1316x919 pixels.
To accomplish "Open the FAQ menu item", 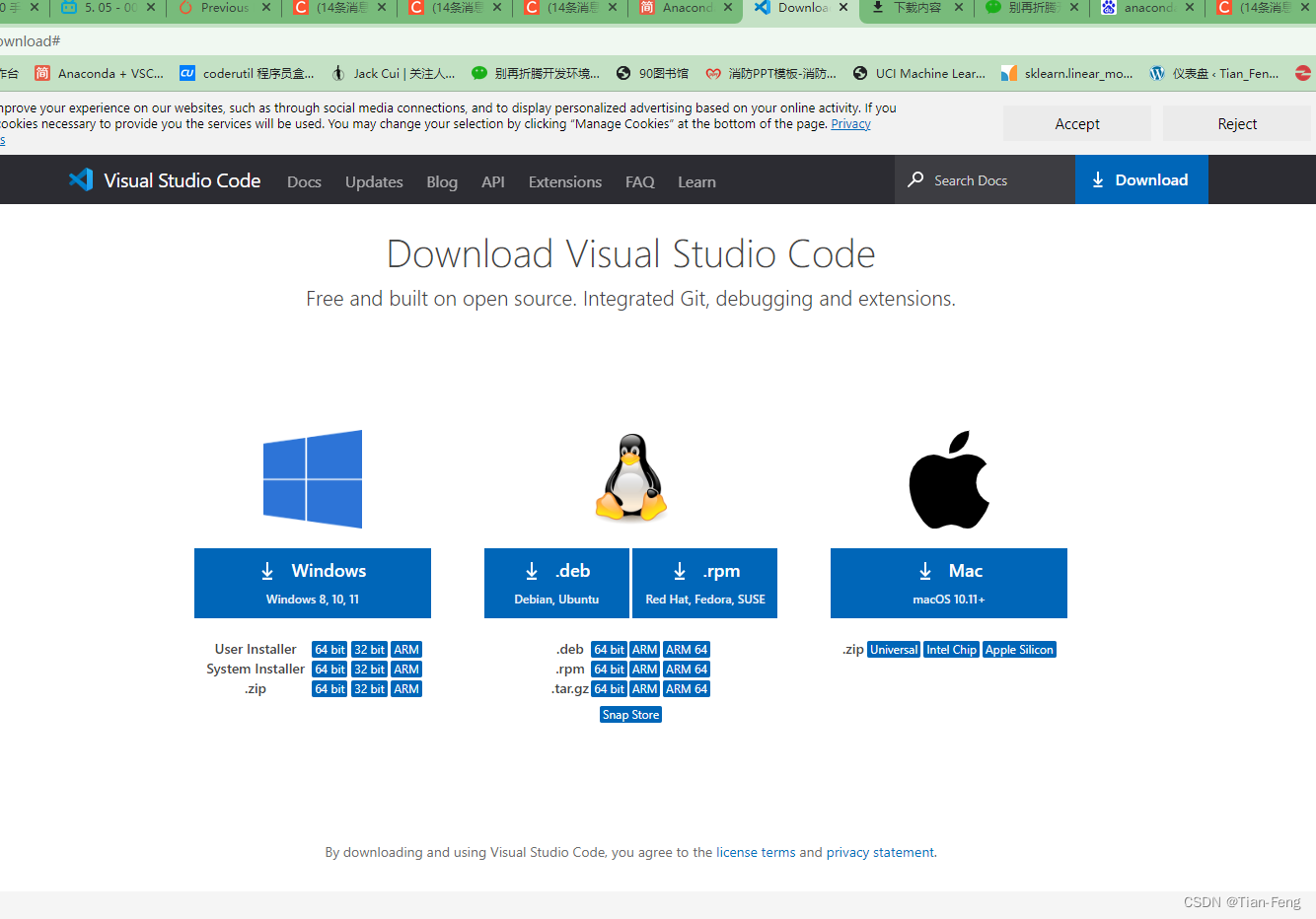I will pyautogui.click(x=640, y=181).
